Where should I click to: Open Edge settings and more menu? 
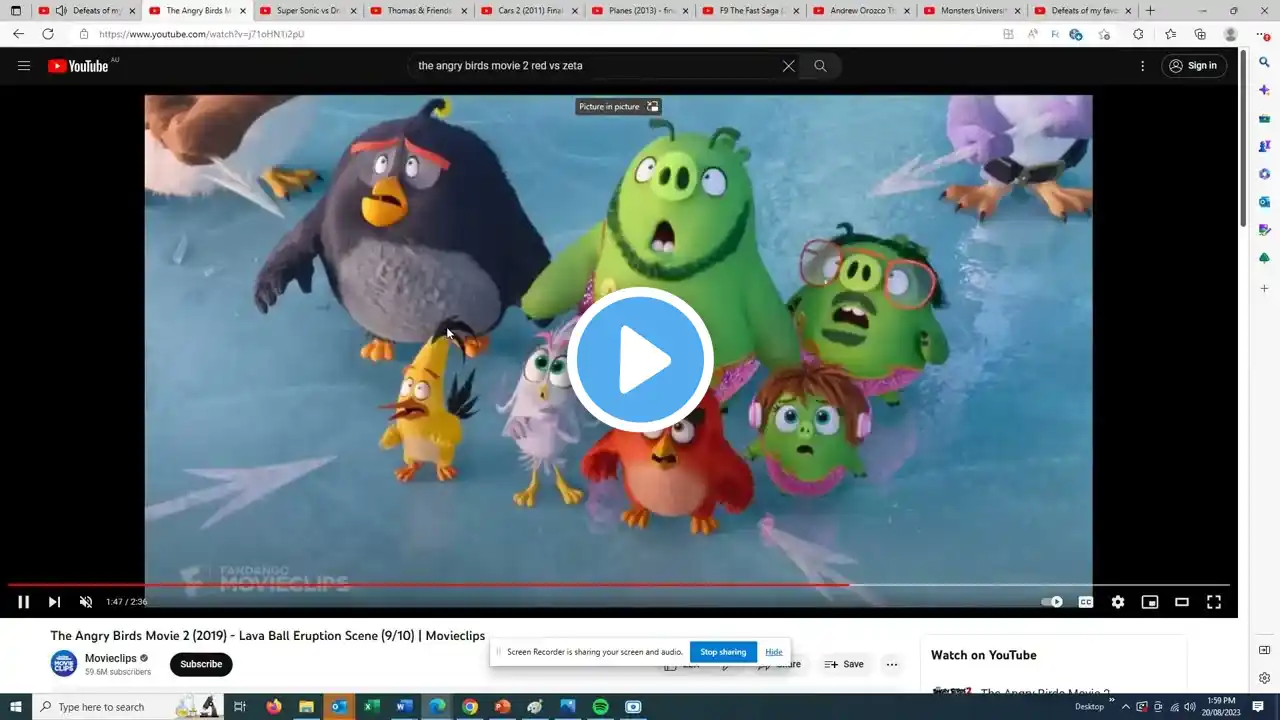tap(1262, 34)
